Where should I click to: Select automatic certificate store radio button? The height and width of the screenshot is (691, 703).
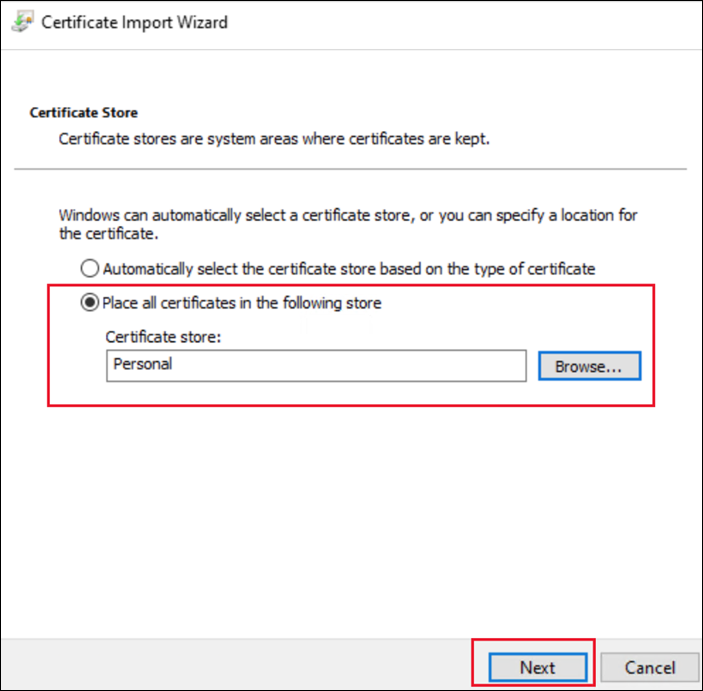tap(90, 268)
